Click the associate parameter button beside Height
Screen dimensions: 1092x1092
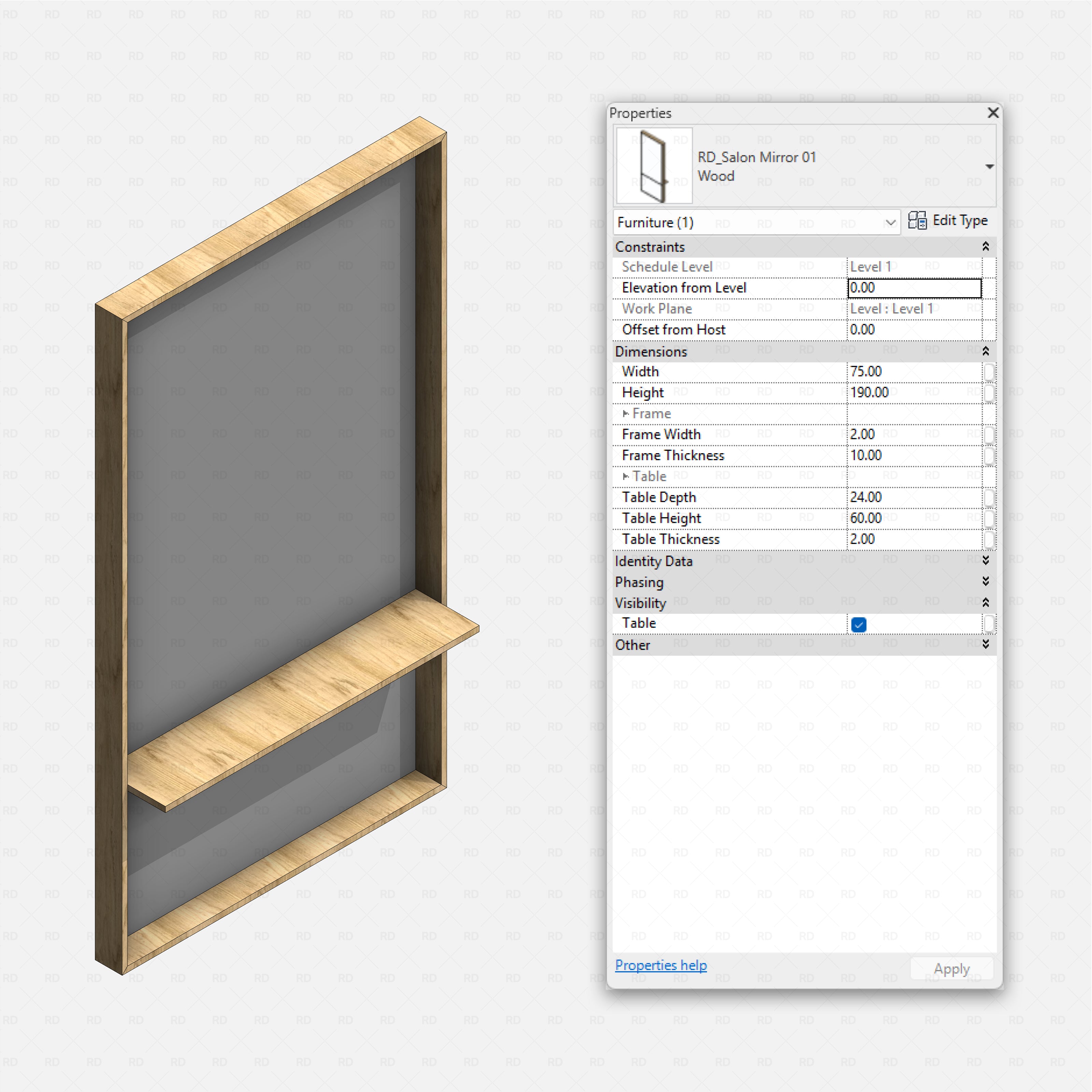point(989,392)
